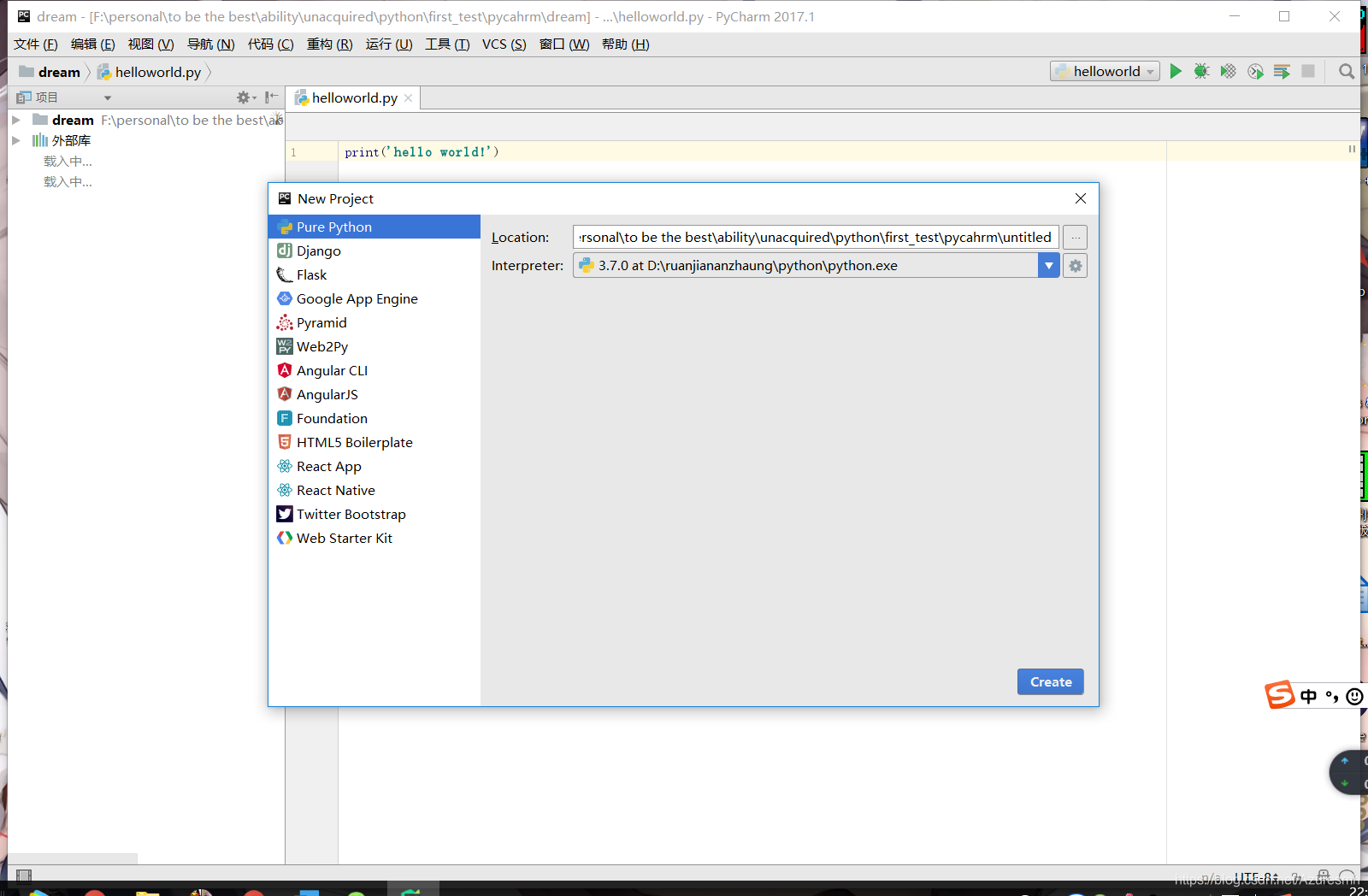Choose Angular CLI project type
This screenshot has height=896, width=1368.
pyautogui.click(x=374, y=370)
